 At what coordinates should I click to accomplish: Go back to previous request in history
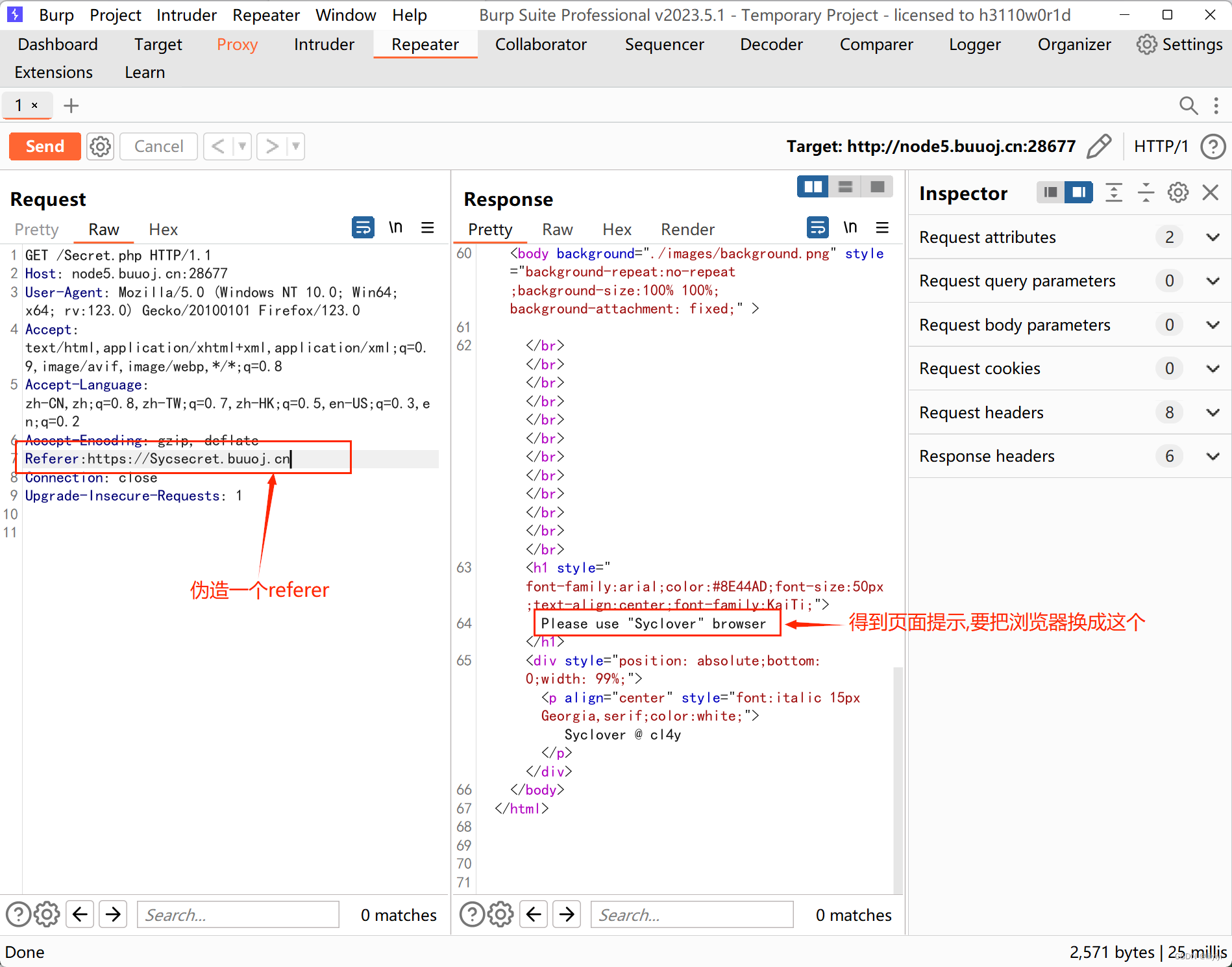(218, 146)
